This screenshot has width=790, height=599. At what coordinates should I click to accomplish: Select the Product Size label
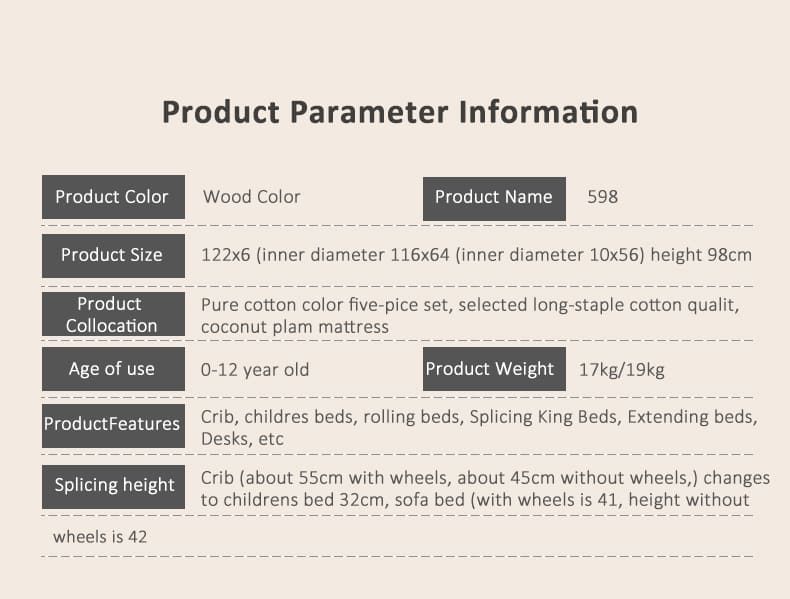[113, 255]
